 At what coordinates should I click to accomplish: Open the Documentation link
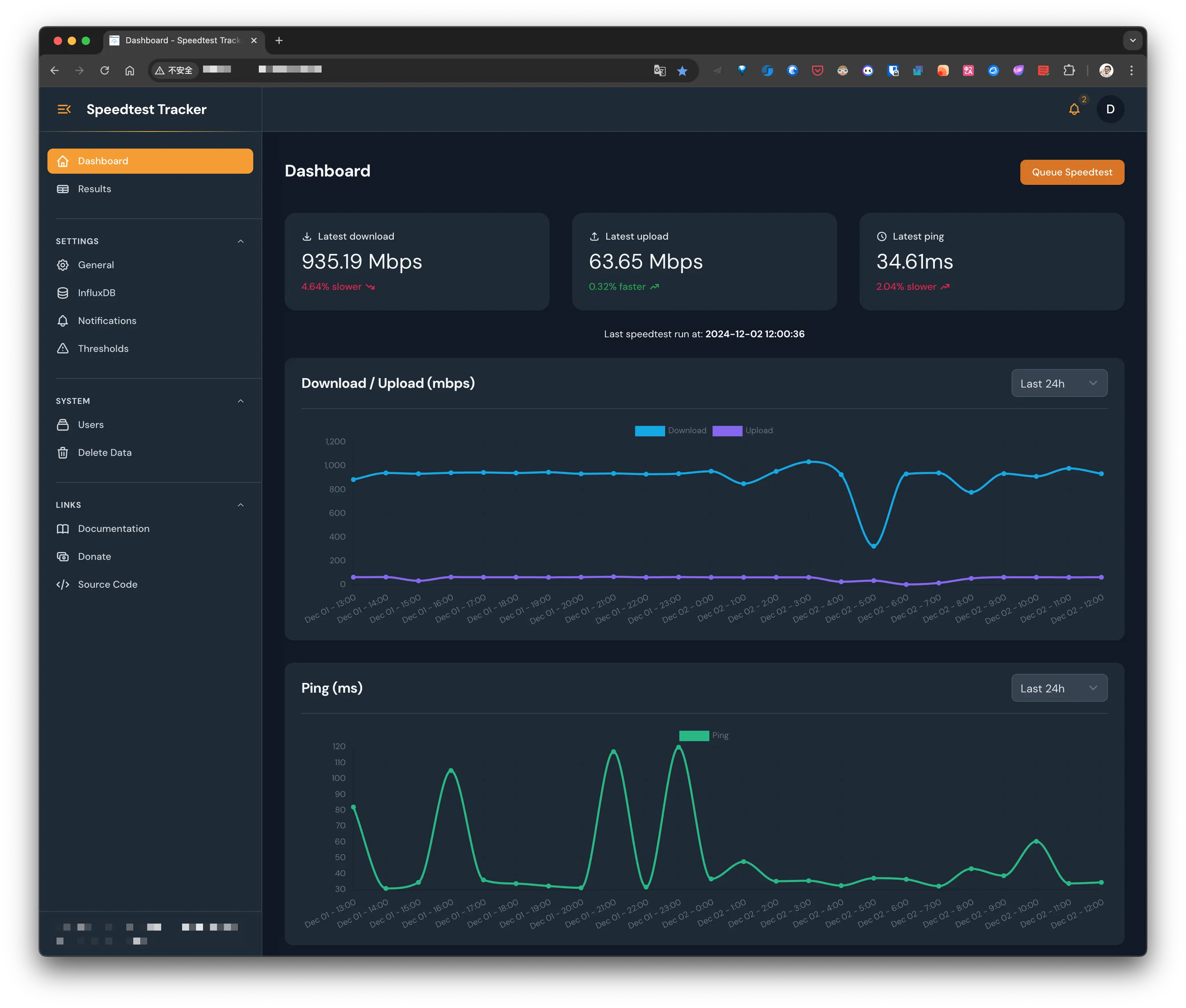[x=114, y=528]
